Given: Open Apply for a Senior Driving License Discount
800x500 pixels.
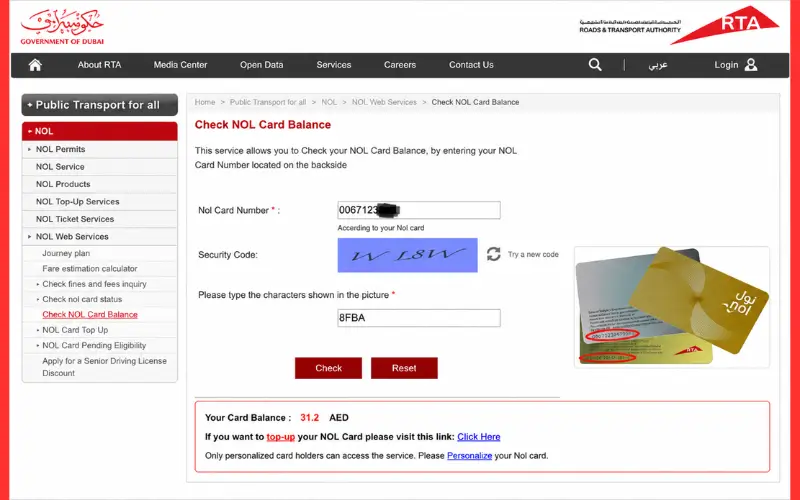Looking at the screenshot, I should (x=104, y=367).
